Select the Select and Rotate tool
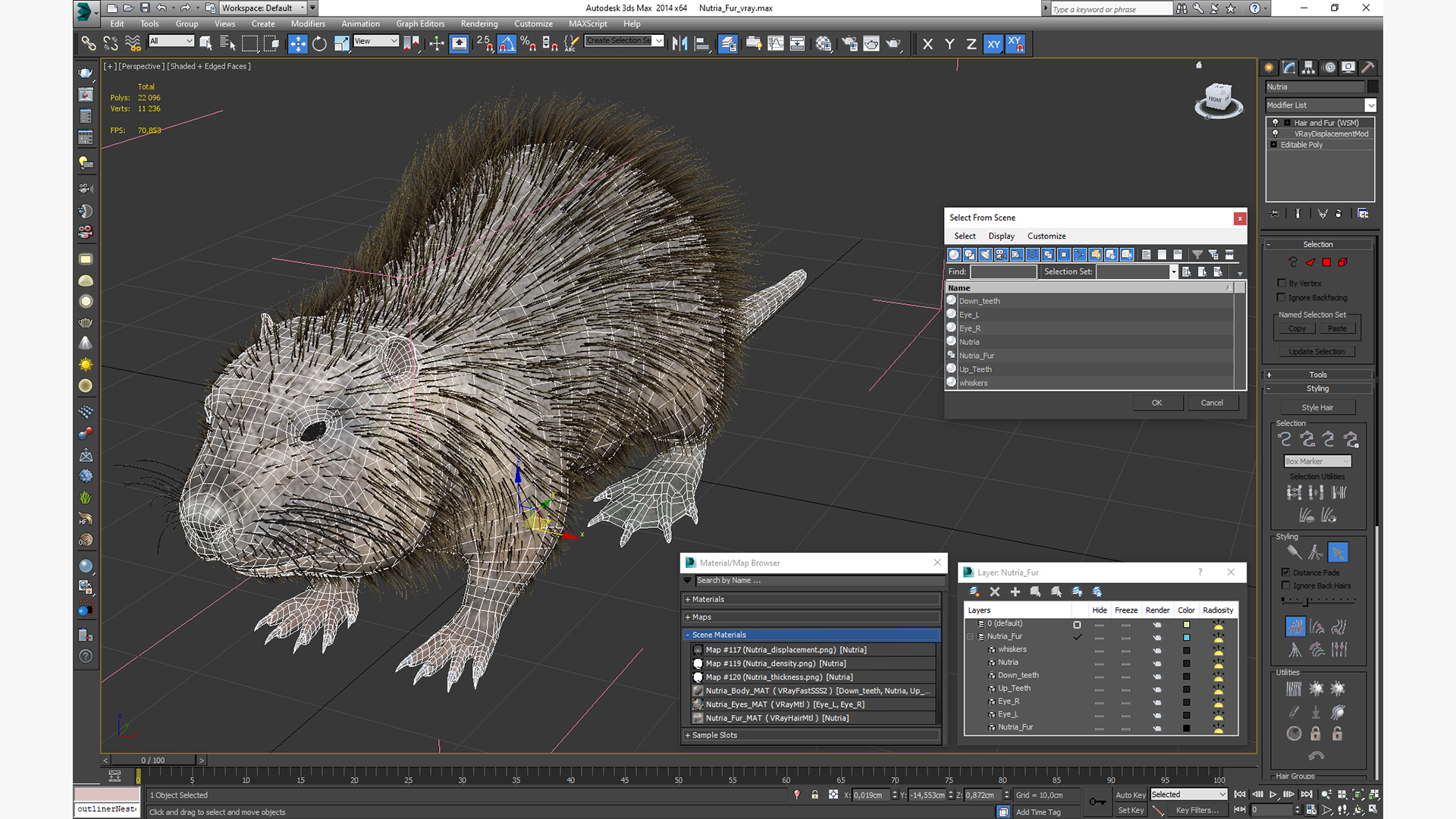Image resolution: width=1456 pixels, height=819 pixels. (320, 44)
